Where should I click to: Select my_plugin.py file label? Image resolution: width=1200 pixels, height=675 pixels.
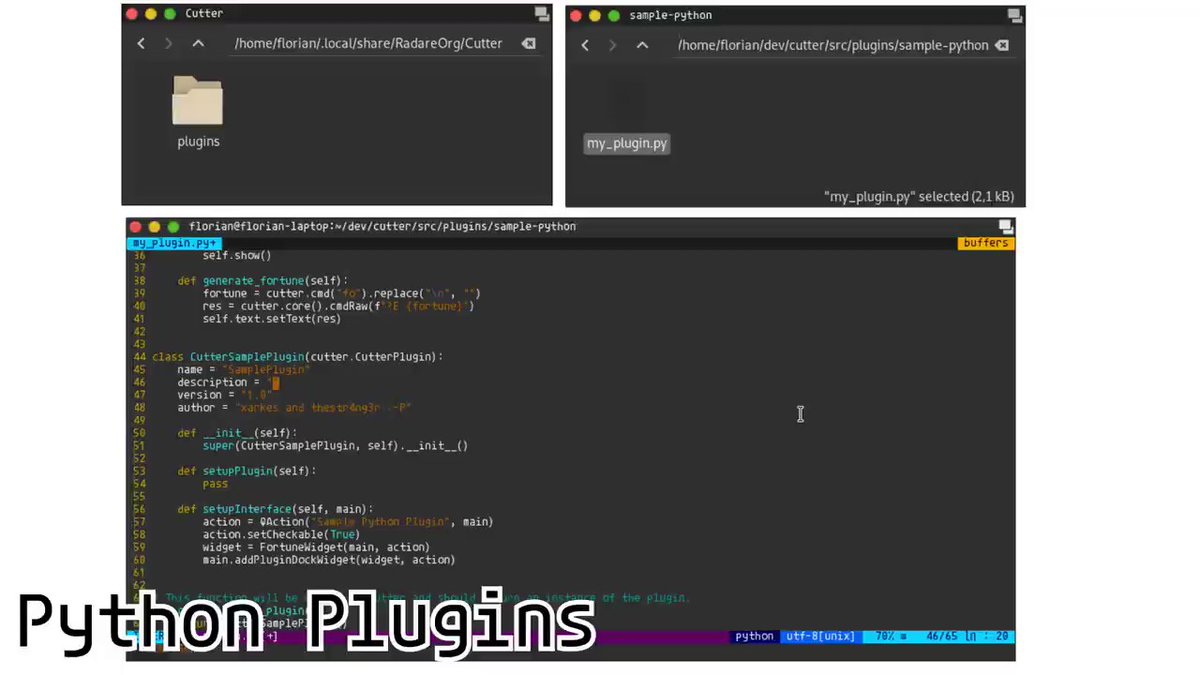tap(627, 143)
